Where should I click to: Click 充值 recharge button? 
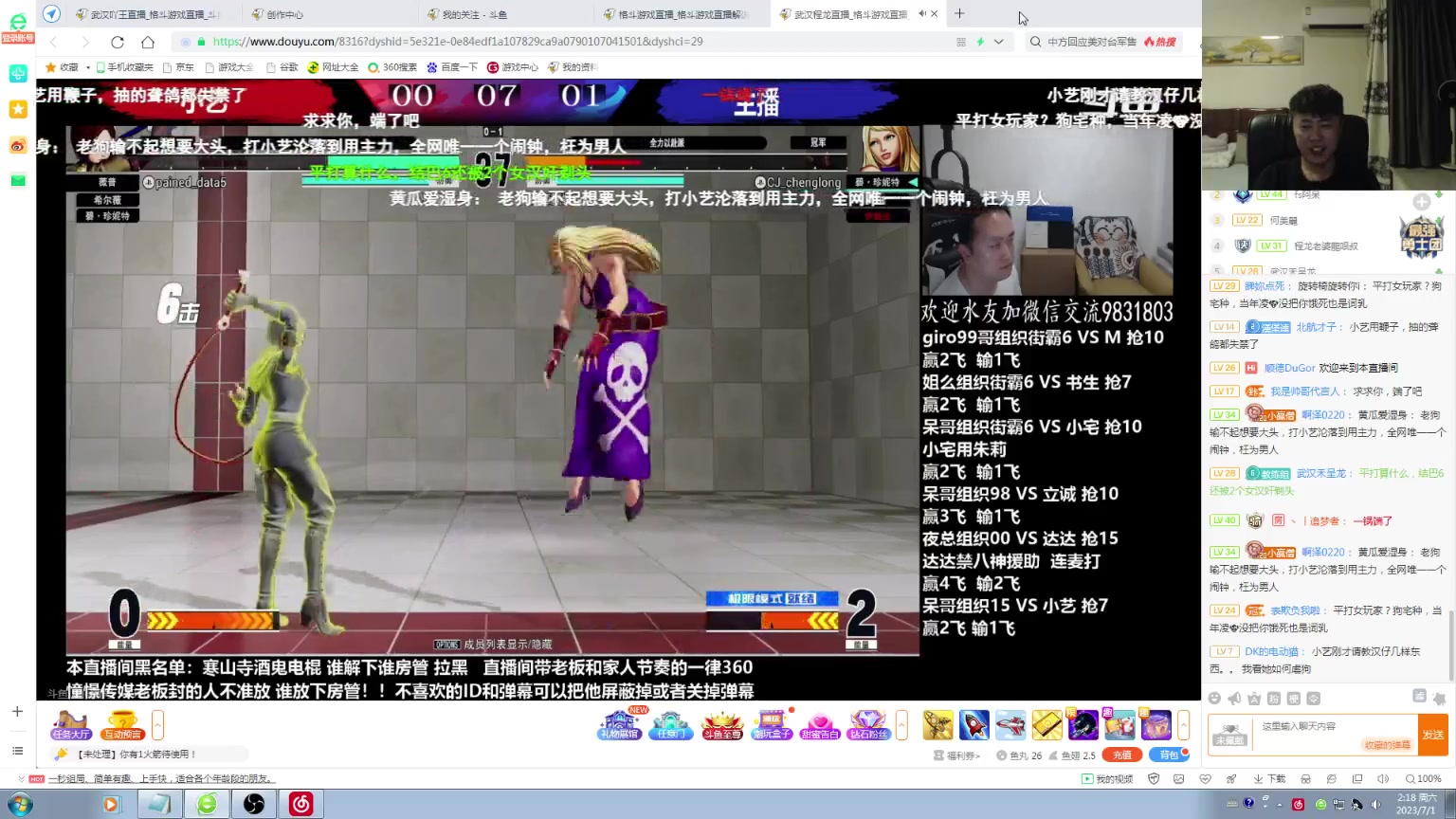1121,755
